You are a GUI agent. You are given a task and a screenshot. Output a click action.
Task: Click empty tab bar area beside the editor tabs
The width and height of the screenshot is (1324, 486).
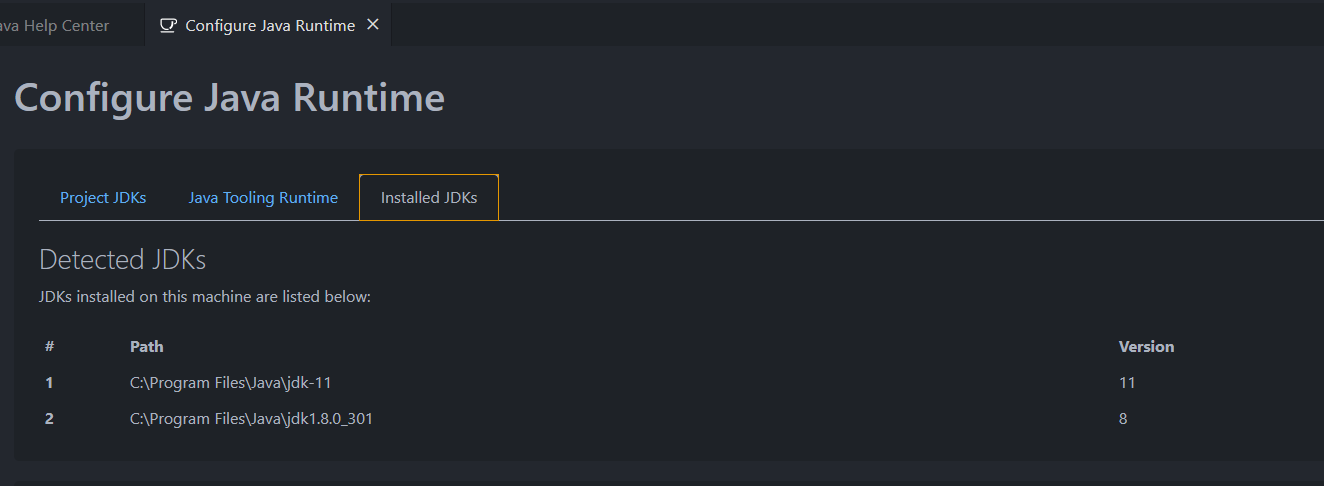tap(850, 24)
